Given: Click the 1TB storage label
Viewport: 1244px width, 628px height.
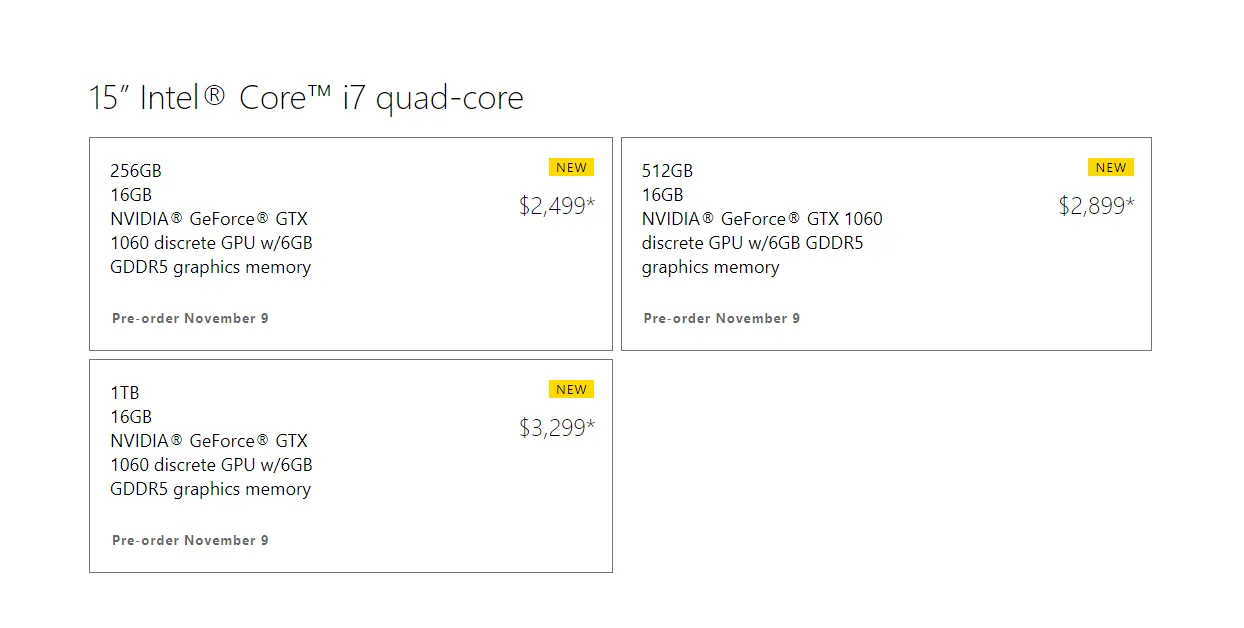Looking at the screenshot, I should tap(125, 393).
